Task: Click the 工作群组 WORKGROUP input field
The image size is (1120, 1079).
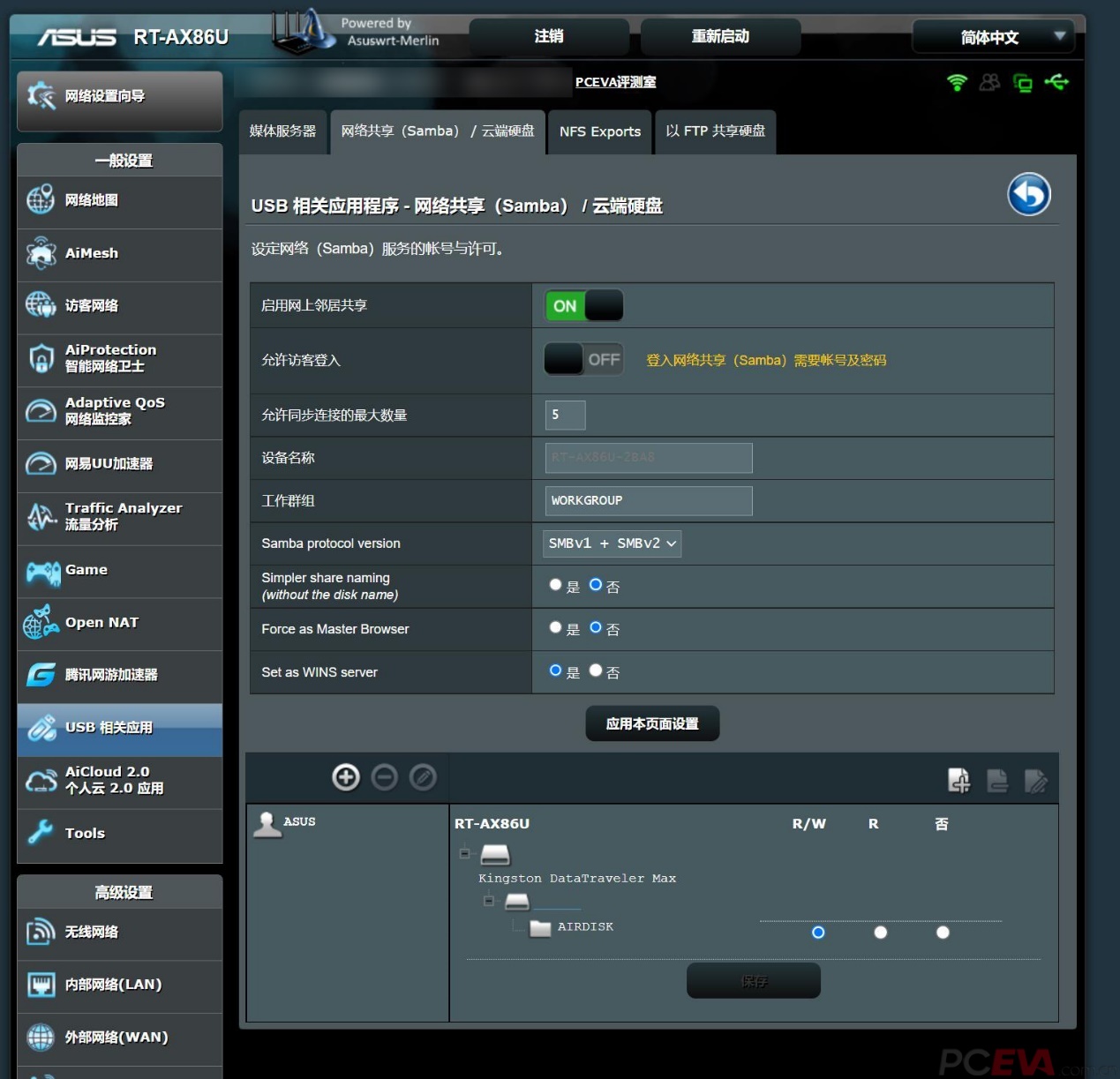Action: (648, 500)
